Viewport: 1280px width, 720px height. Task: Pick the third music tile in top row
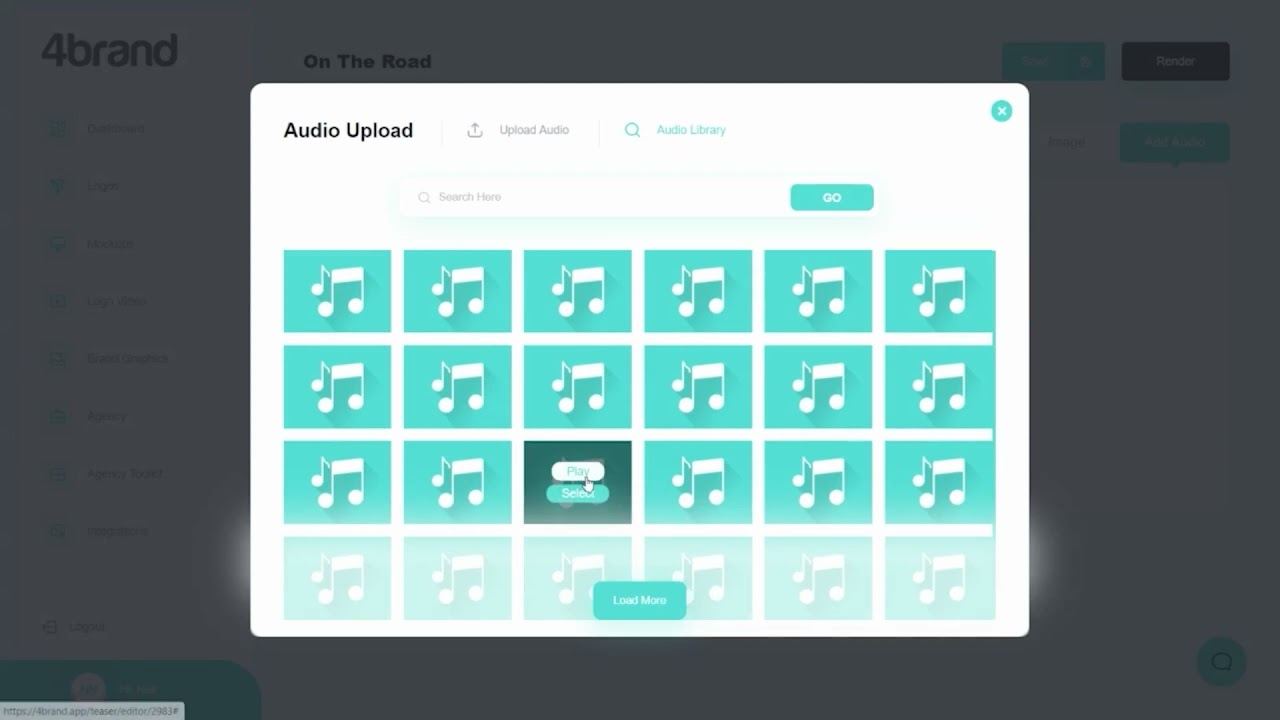coord(577,291)
